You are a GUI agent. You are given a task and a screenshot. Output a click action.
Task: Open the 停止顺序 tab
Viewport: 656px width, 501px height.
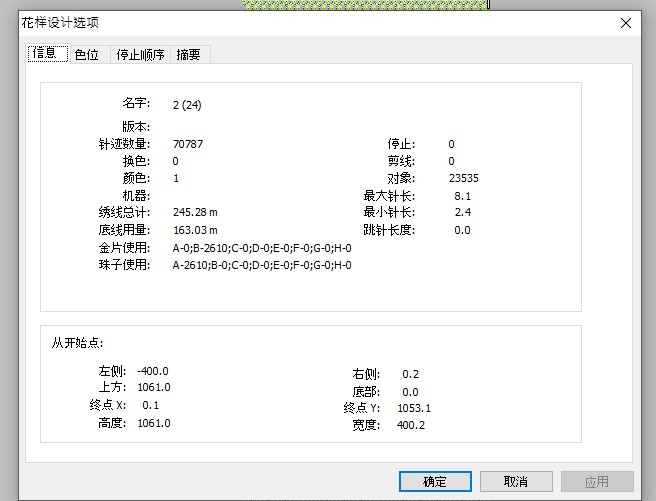[140, 55]
